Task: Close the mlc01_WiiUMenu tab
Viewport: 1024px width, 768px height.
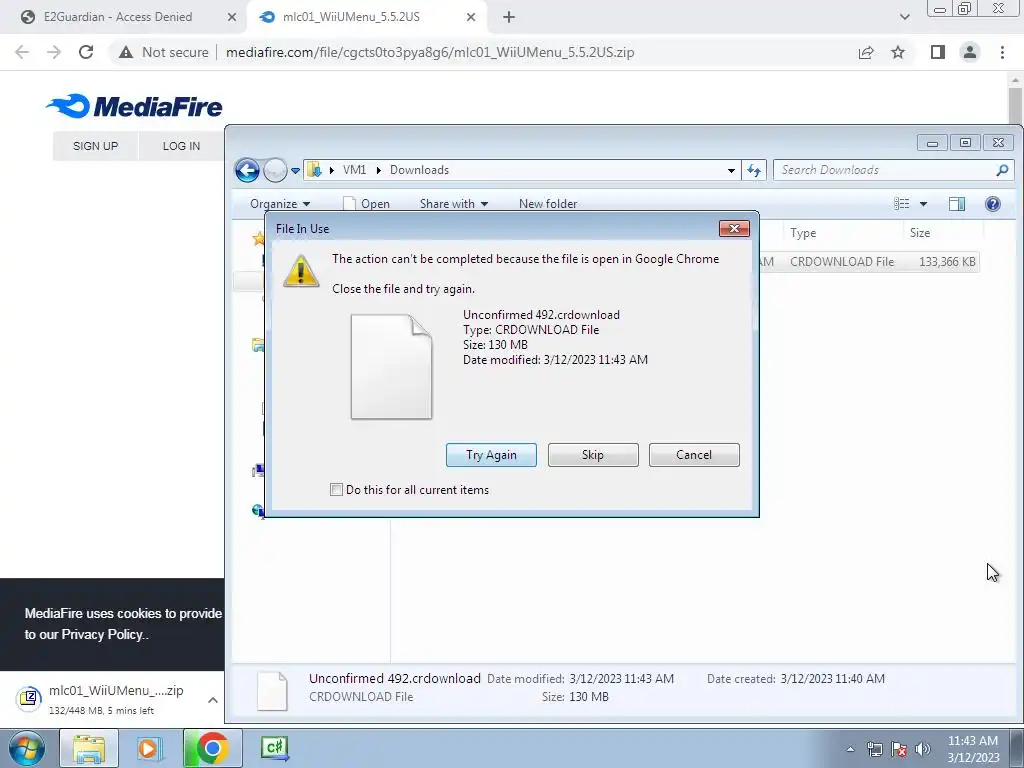Action: click(x=471, y=17)
